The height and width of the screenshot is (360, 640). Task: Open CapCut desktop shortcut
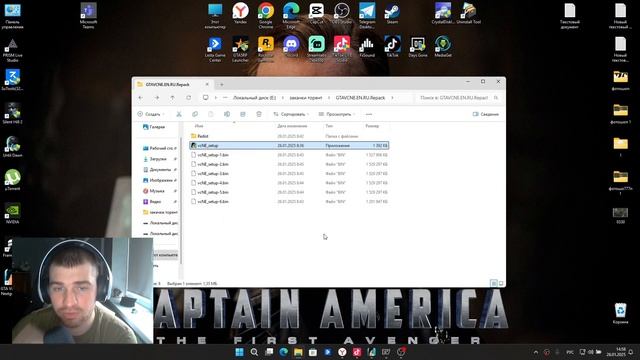[316, 13]
